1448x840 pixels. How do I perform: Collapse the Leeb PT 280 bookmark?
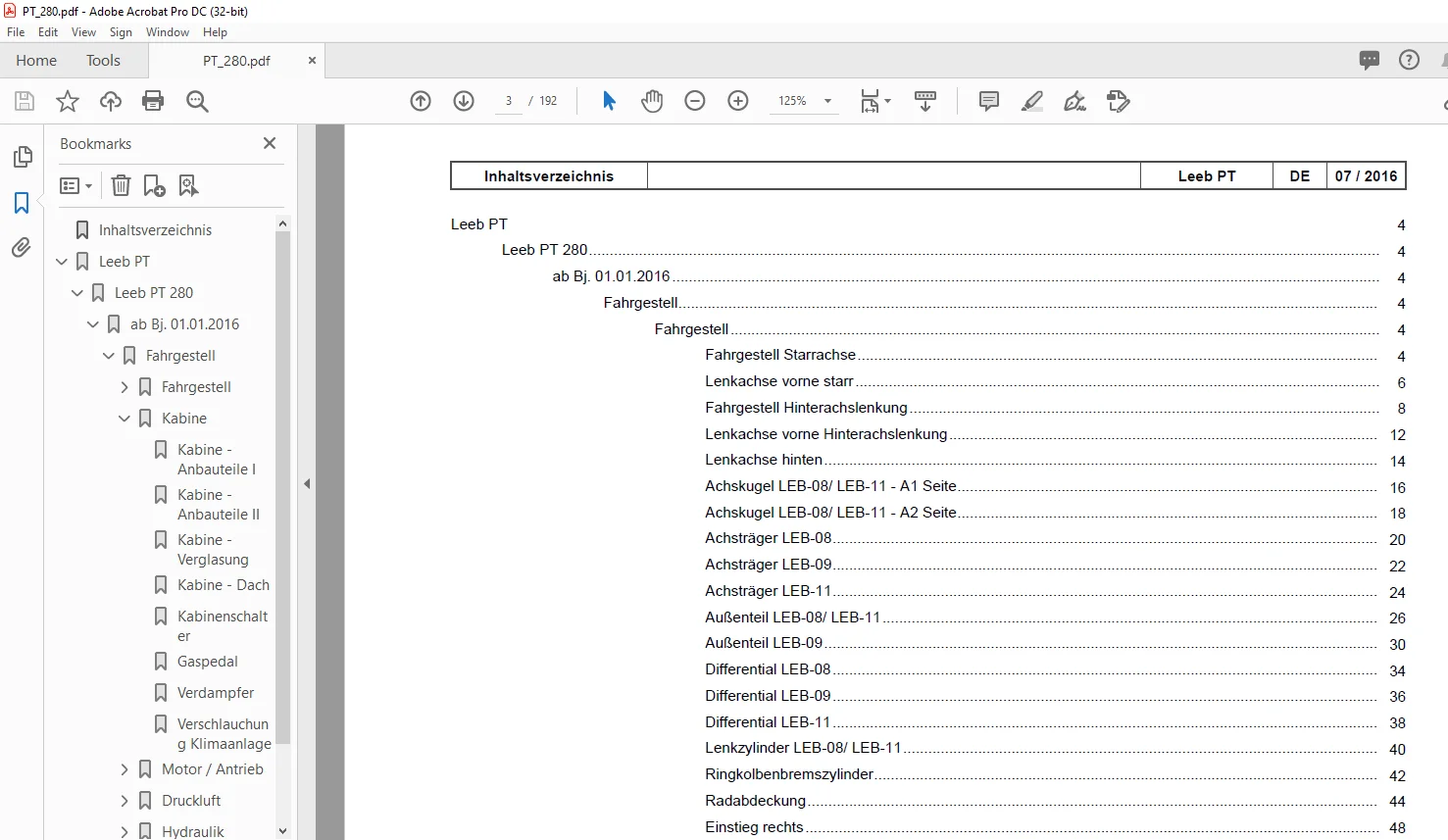77,293
